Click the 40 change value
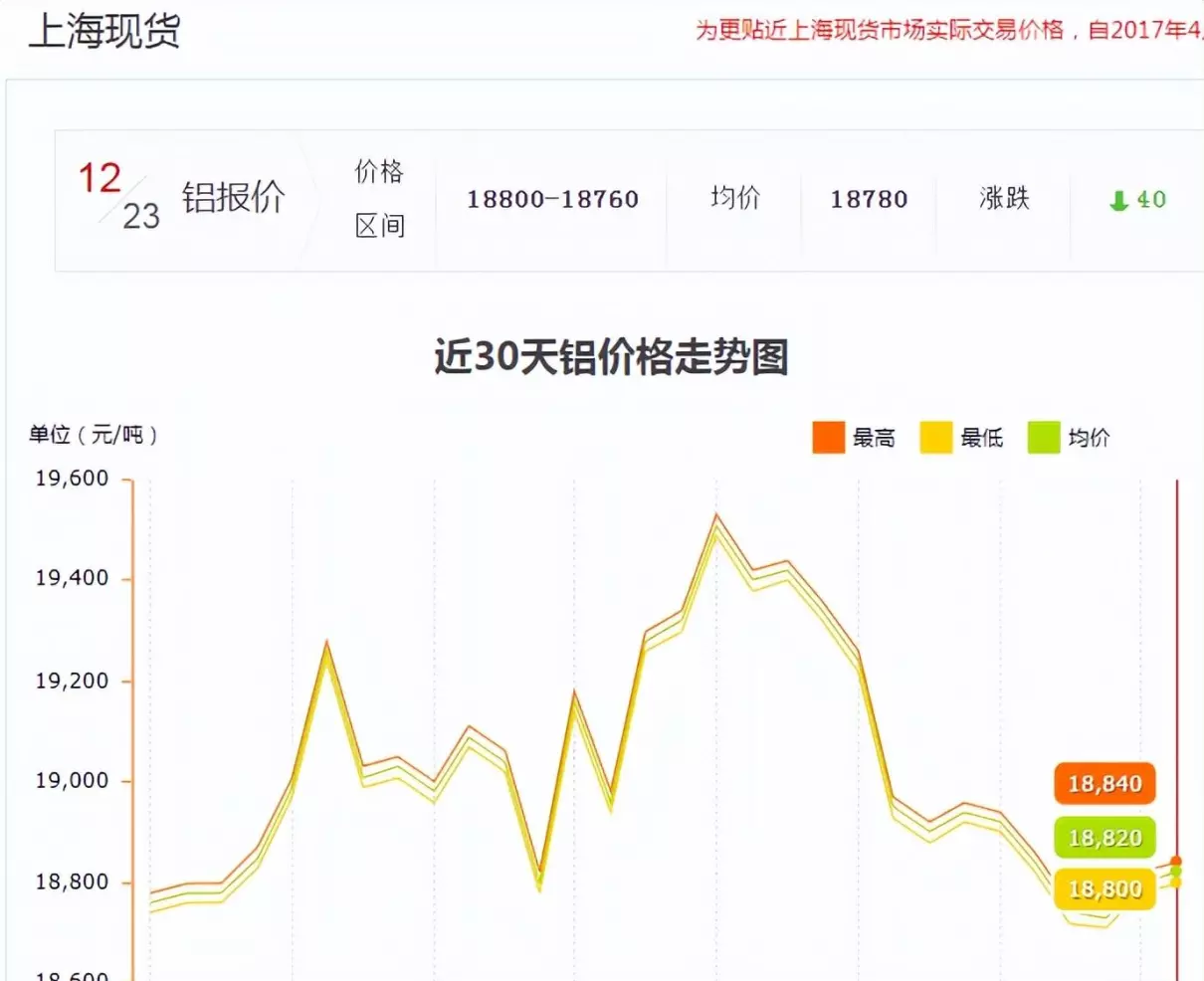The height and width of the screenshot is (981, 1204). click(x=1151, y=199)
